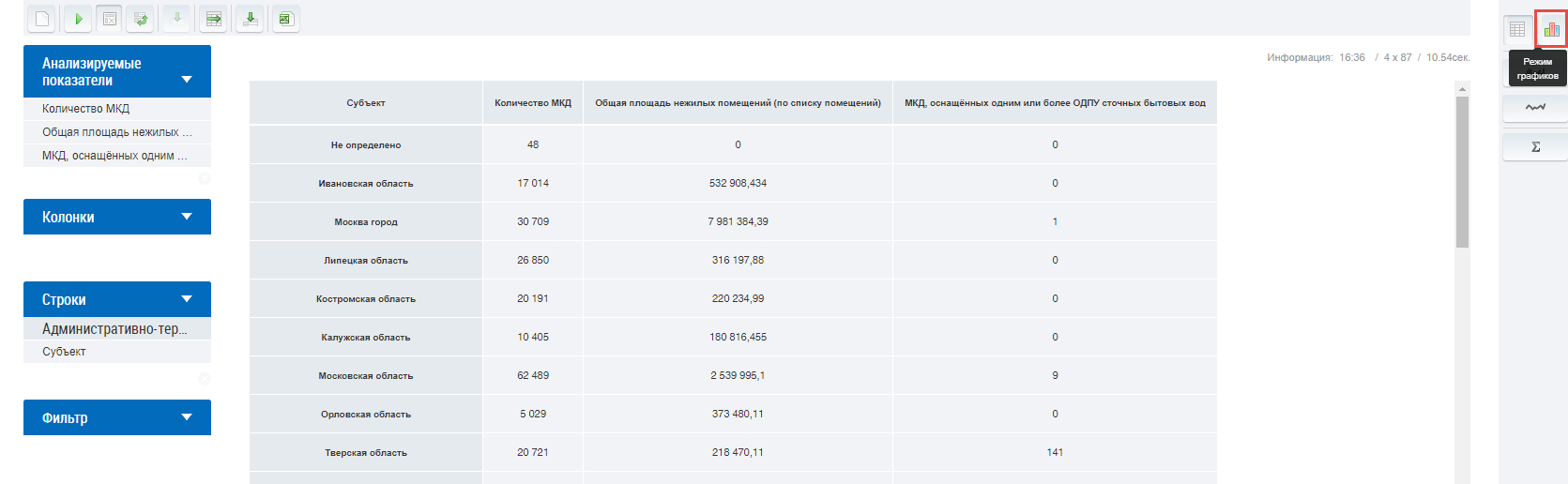The width and height of the screenshot is (1568, 484).
Task: Click the table with right arrow icon
Action: click(214, 19)
